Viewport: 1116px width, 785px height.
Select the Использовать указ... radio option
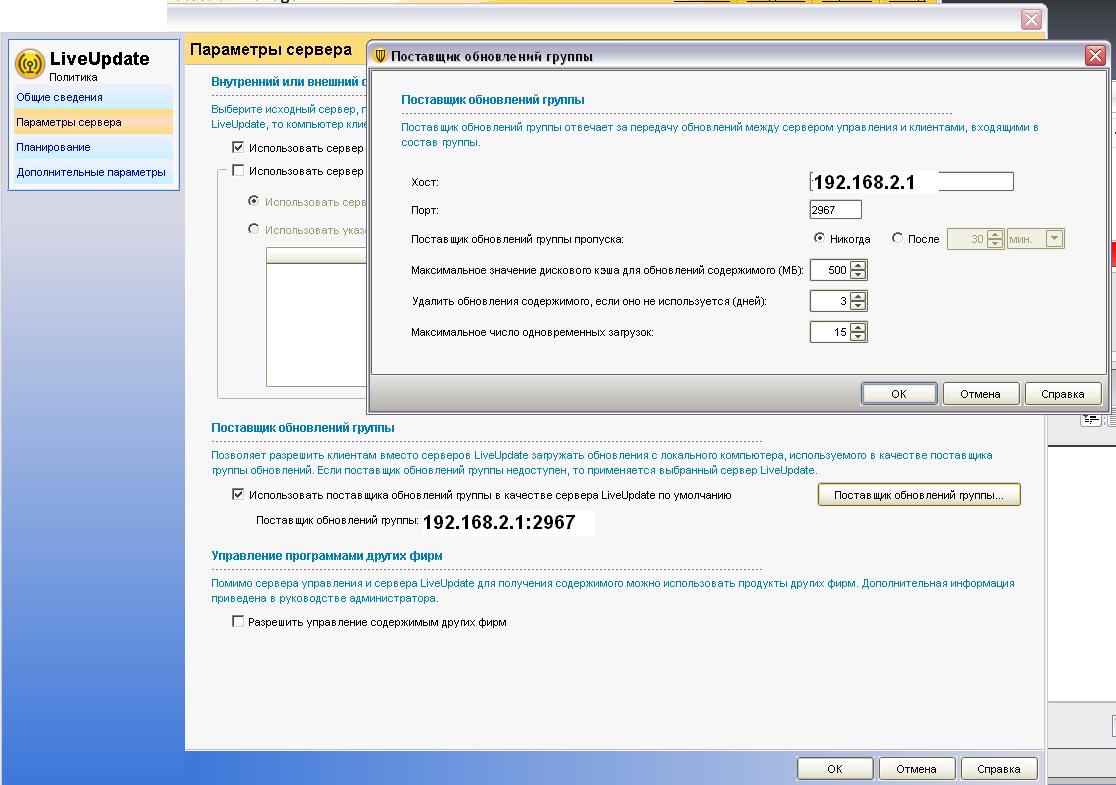253,228
